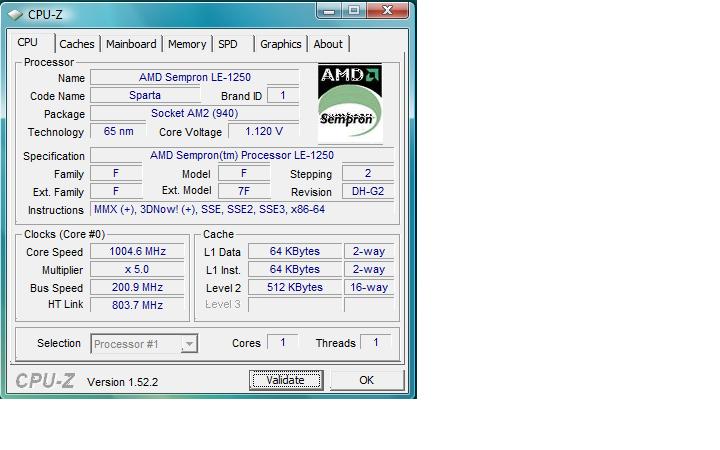Click the Brand ID value field
The width and height of the screenshot is (720, 450).
click(283, 95)
